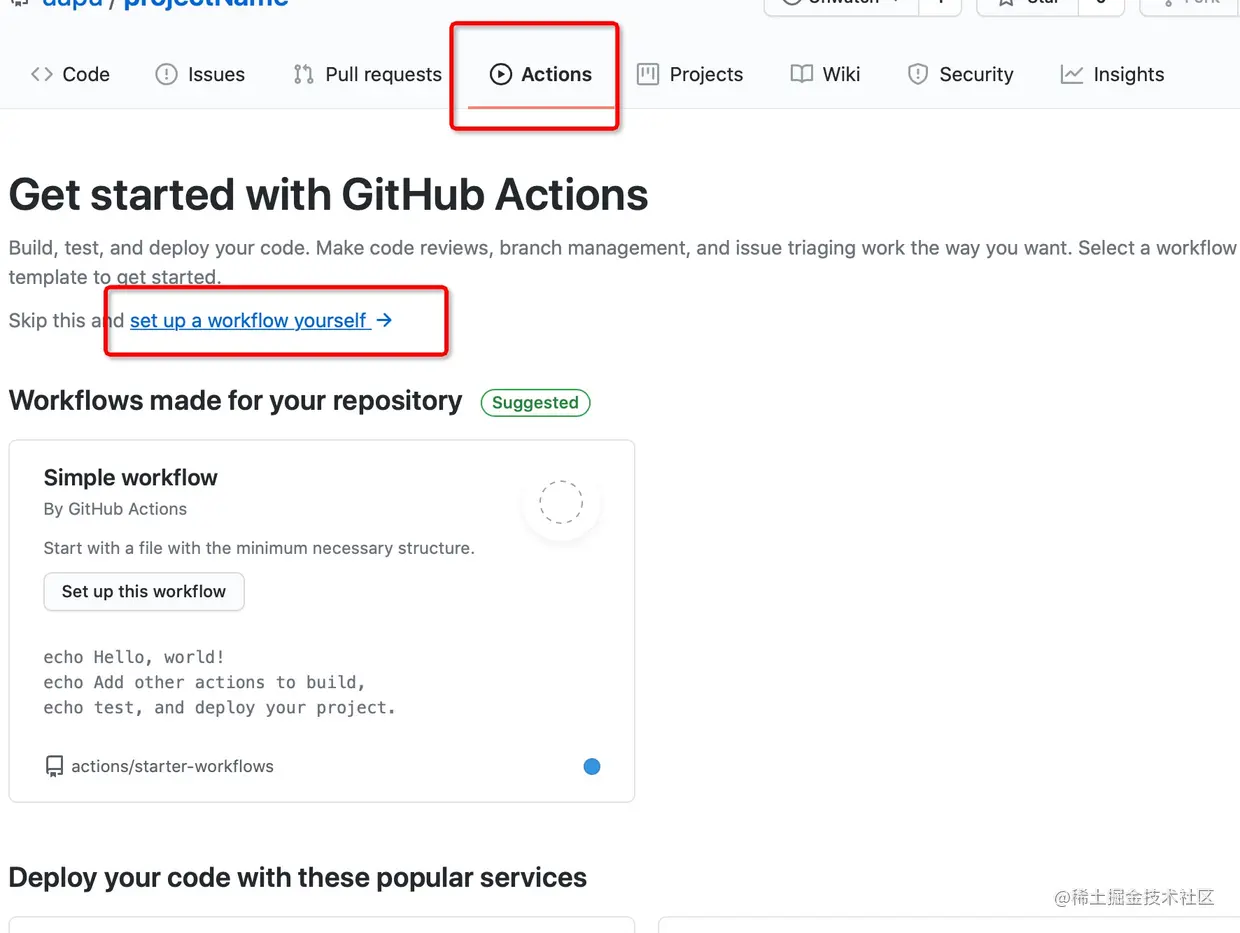Click the blue language dot in Simple workflow
Image resolution: width=1240 pixels, height=933 pixels.
pyautogui.click(x=592, y=767)
